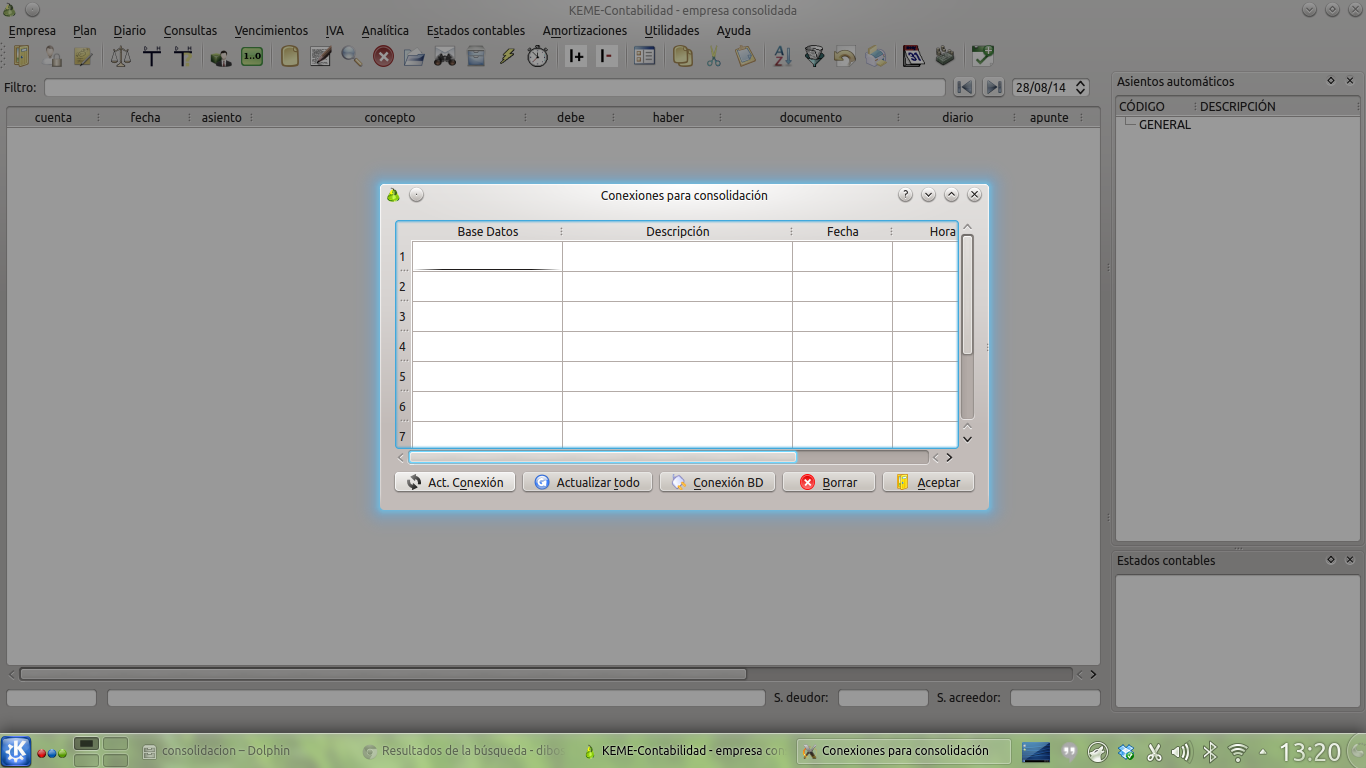Click the notepad with pen toolbar icon
1366x768 pixels.
tap(321, 56)
